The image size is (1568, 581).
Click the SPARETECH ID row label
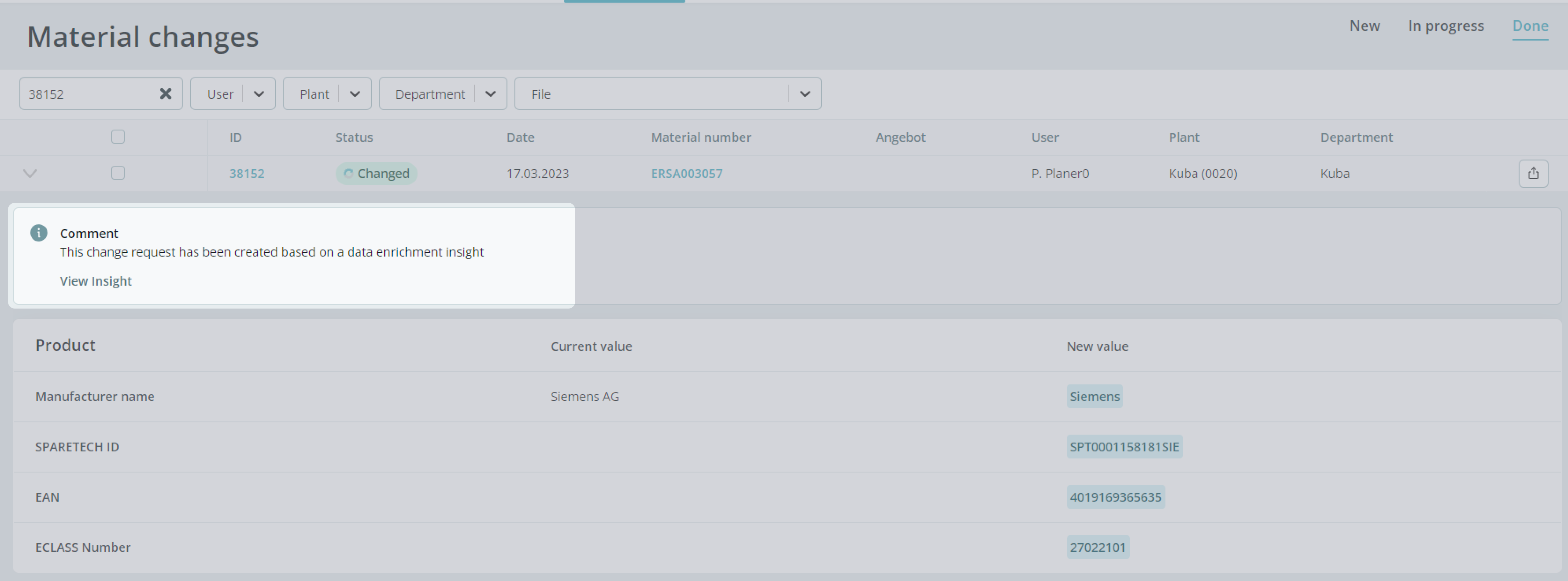click(78, 447)
